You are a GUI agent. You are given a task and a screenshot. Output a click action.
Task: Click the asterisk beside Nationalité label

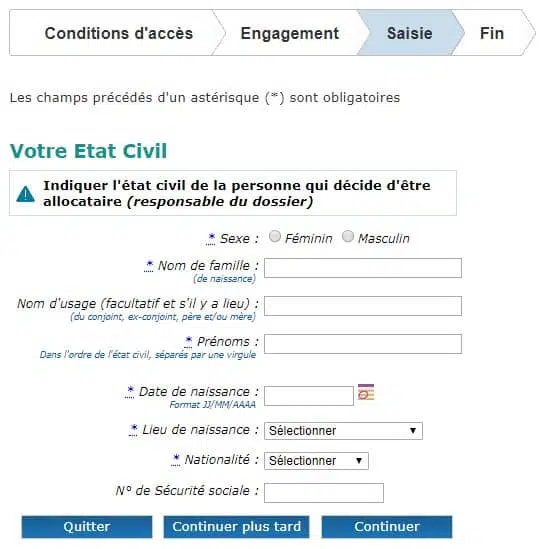[176, 460]
